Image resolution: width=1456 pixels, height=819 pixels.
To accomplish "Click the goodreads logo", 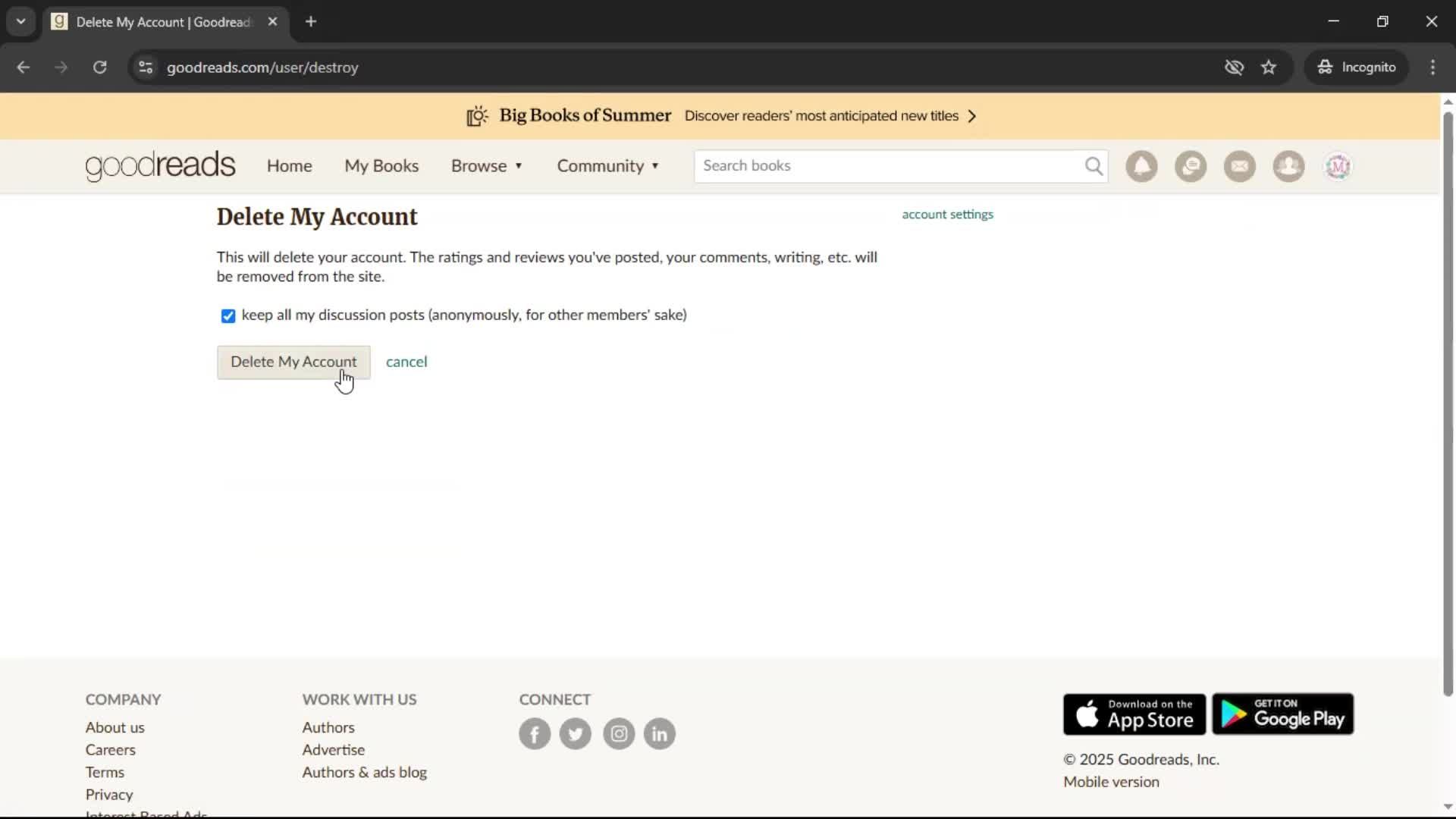I will (160, 166).
